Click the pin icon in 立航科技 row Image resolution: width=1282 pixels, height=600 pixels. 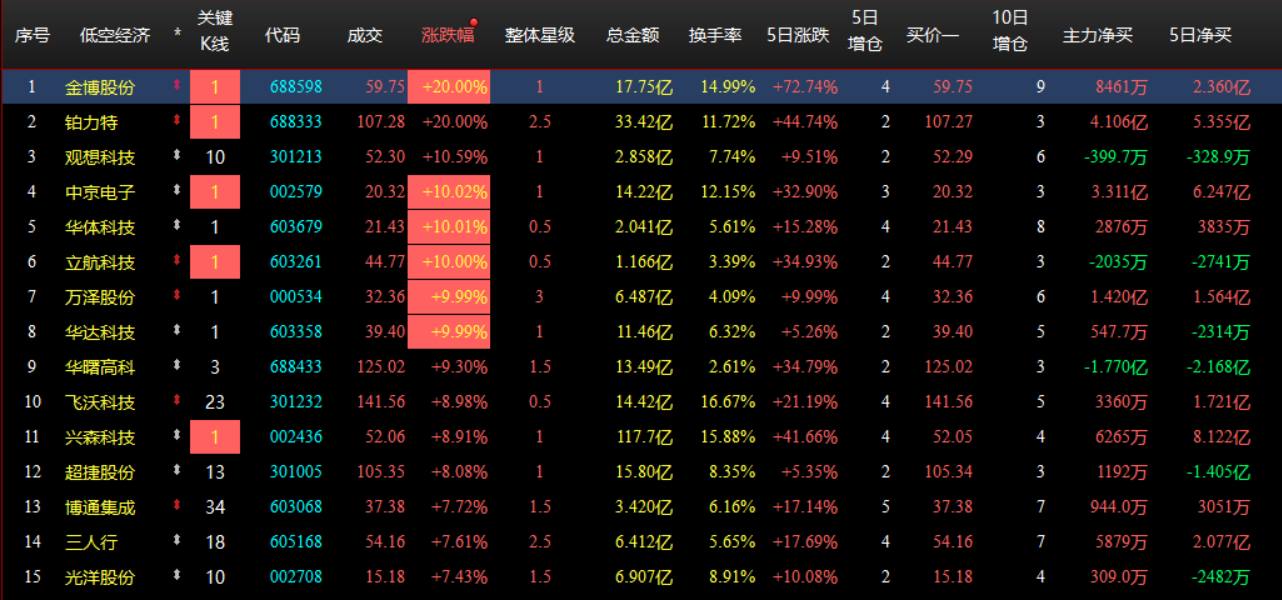(x=177, y=261)
